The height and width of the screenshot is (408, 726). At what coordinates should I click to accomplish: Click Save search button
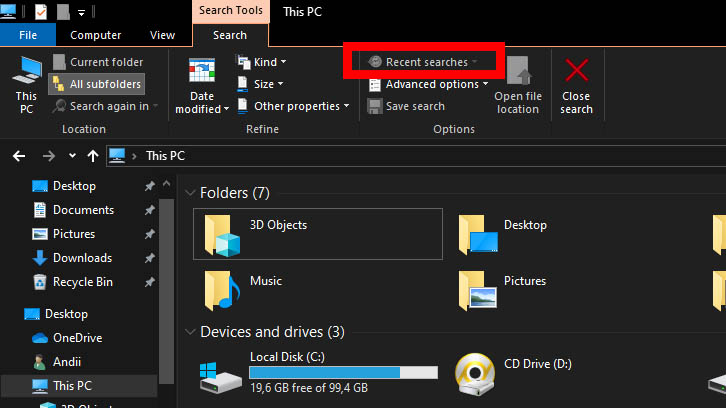pos(406,106)
